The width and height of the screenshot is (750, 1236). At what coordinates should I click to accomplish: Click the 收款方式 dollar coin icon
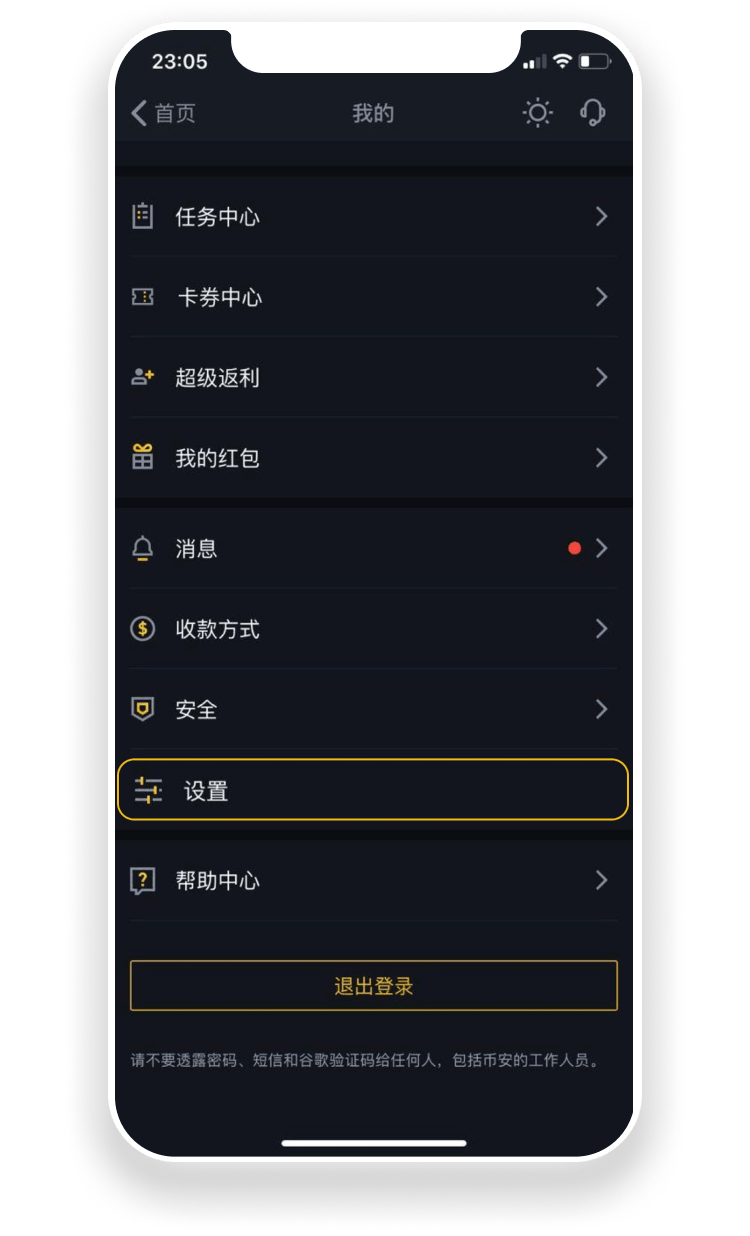coord(143,629)
